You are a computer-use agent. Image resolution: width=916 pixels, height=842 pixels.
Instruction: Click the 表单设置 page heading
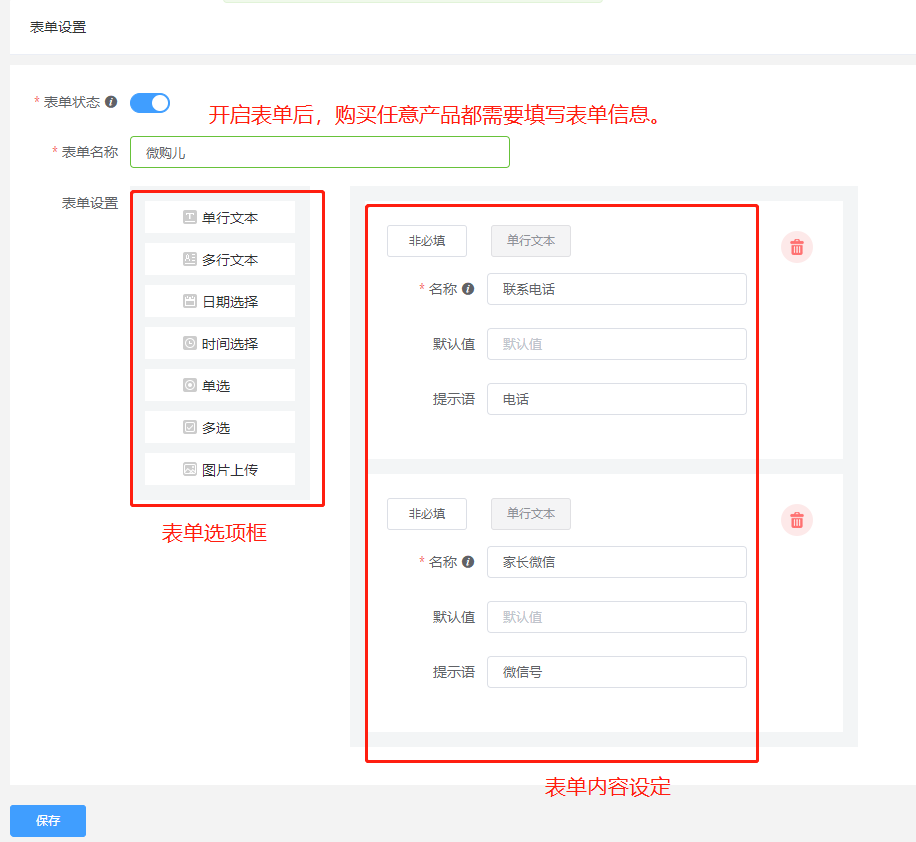(58, 27)
